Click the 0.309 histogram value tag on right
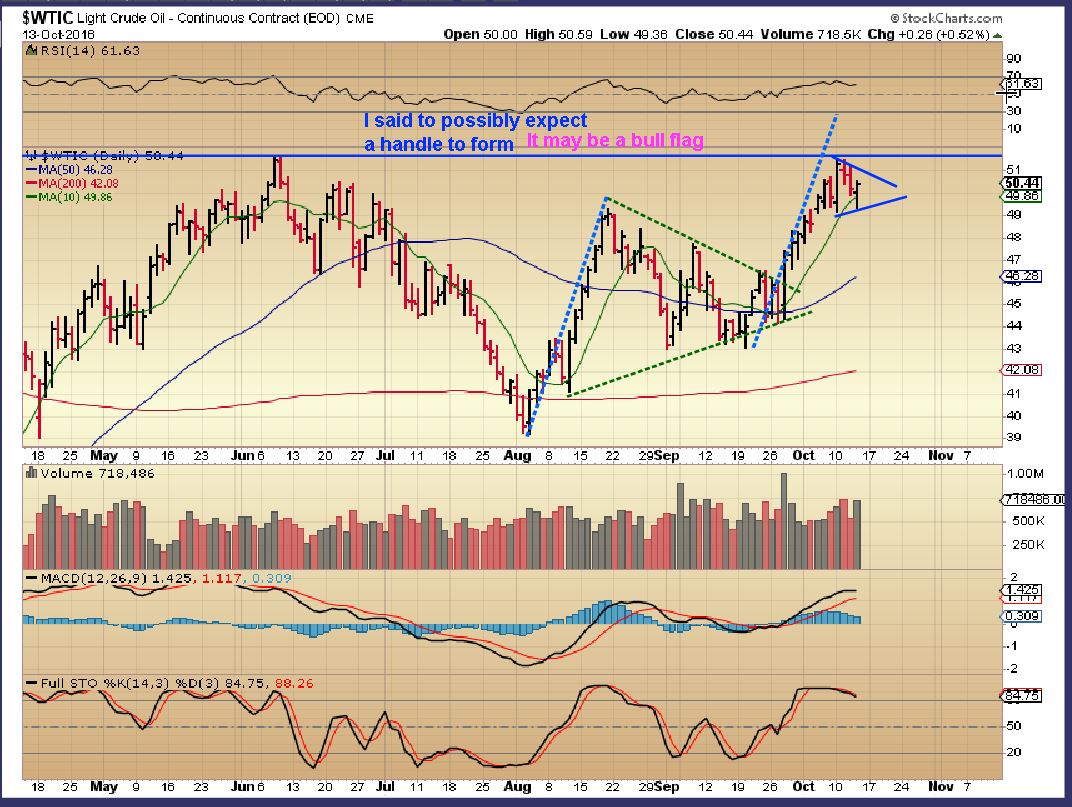The width and height of the screenshot is (1072, 807). tap(1022, 616)
